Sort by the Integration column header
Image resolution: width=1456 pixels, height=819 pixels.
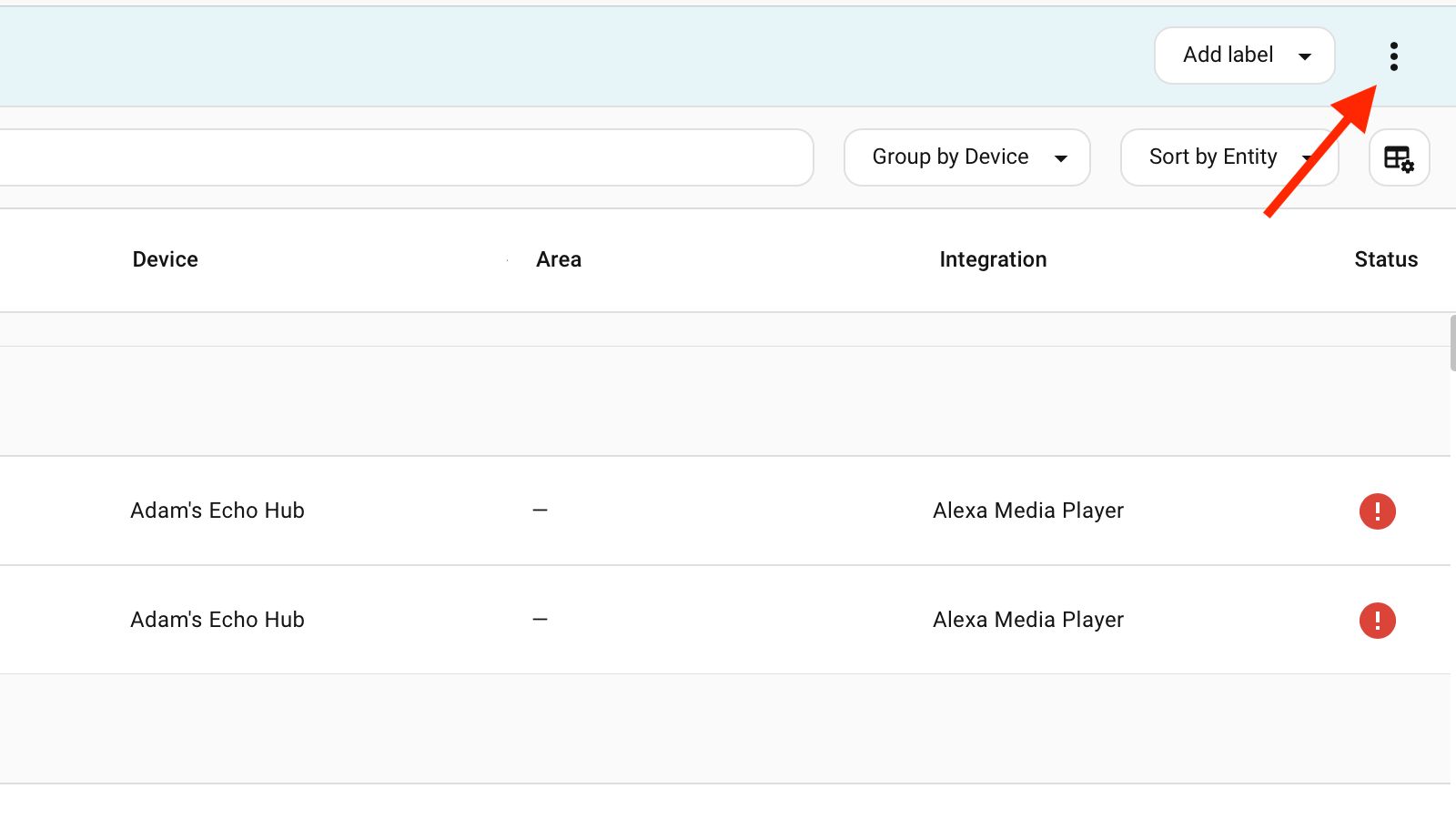[993, 259]
